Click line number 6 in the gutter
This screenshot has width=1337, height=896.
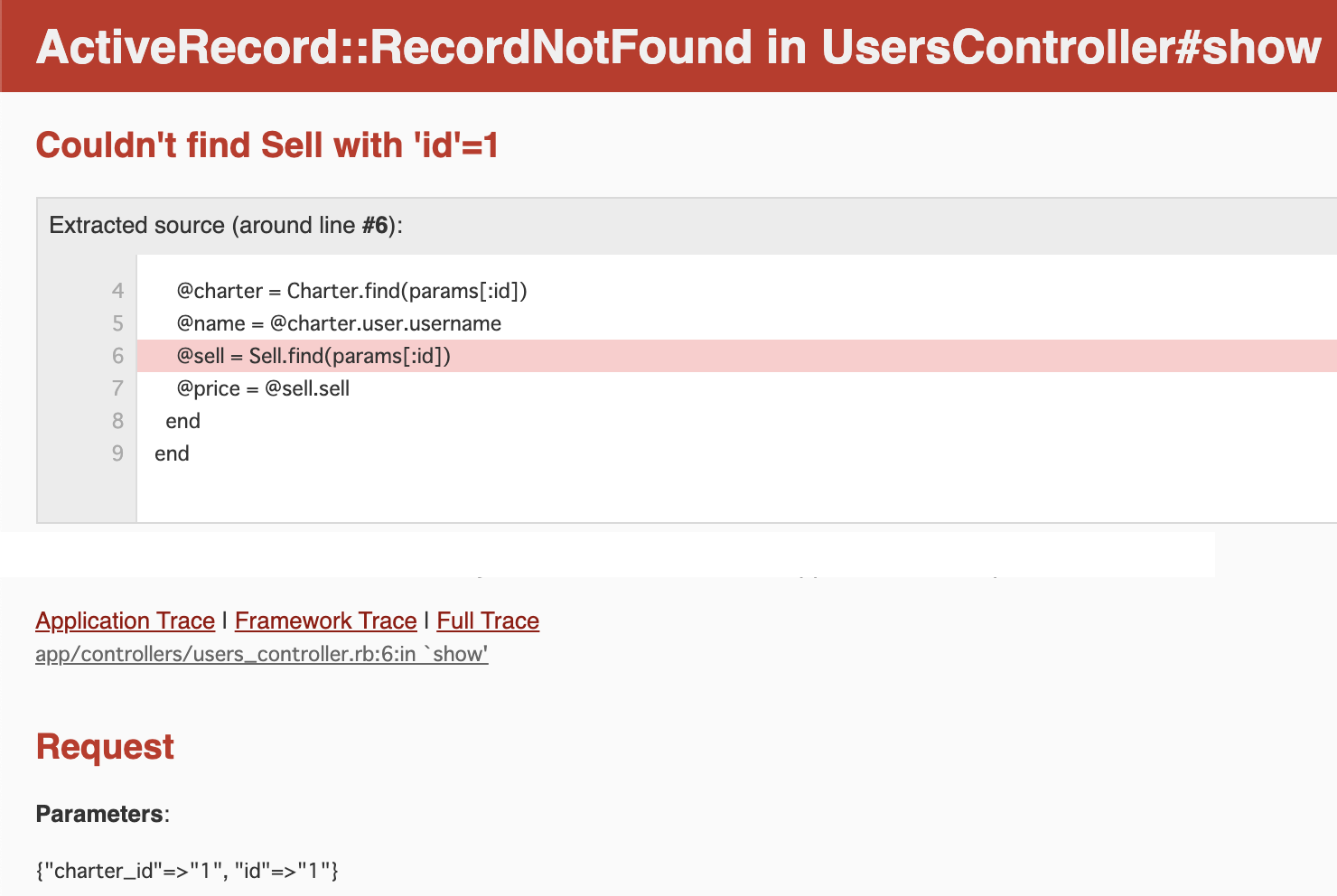pos(117,356)
